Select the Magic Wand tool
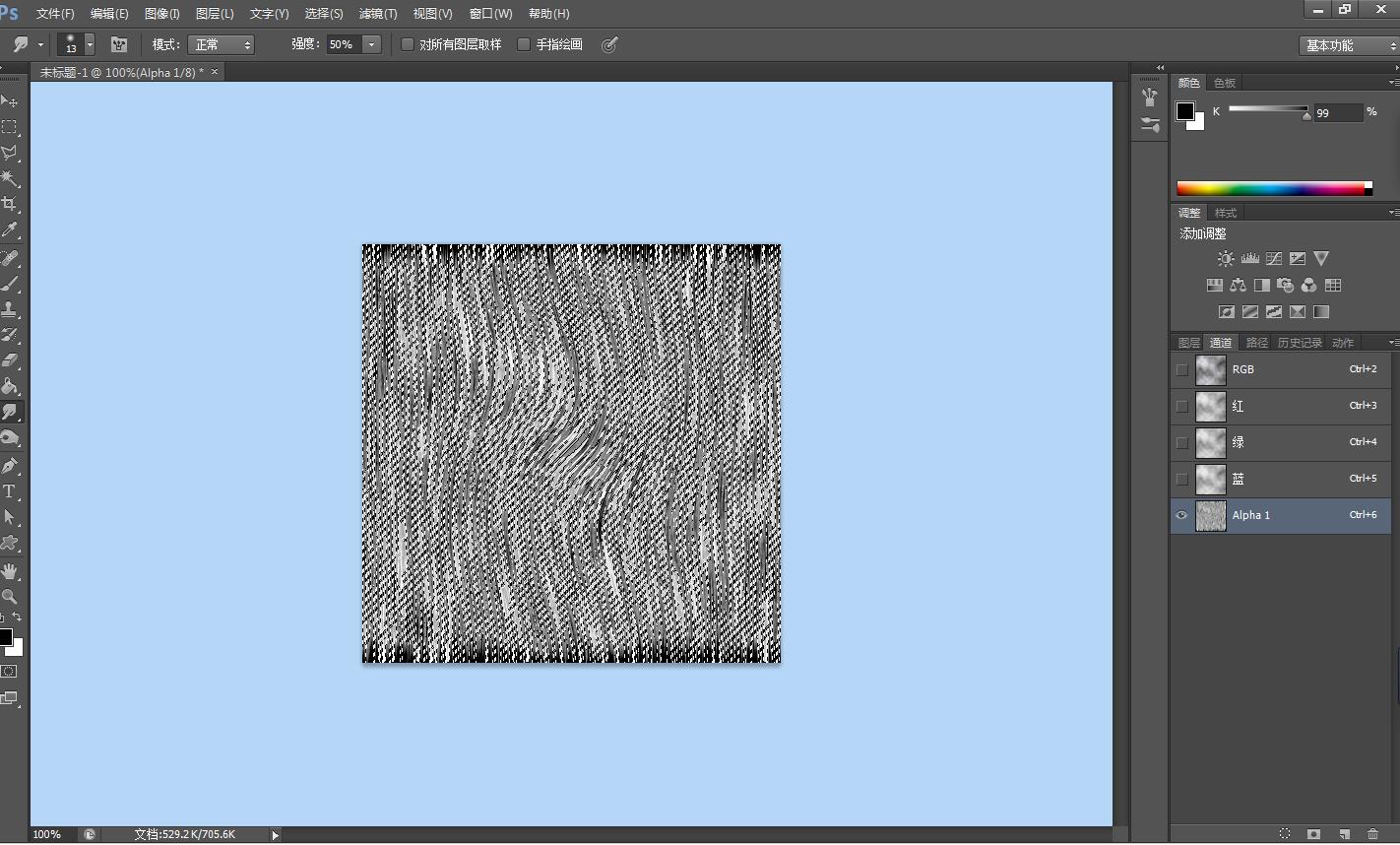1400x845 pixels. 10,178
